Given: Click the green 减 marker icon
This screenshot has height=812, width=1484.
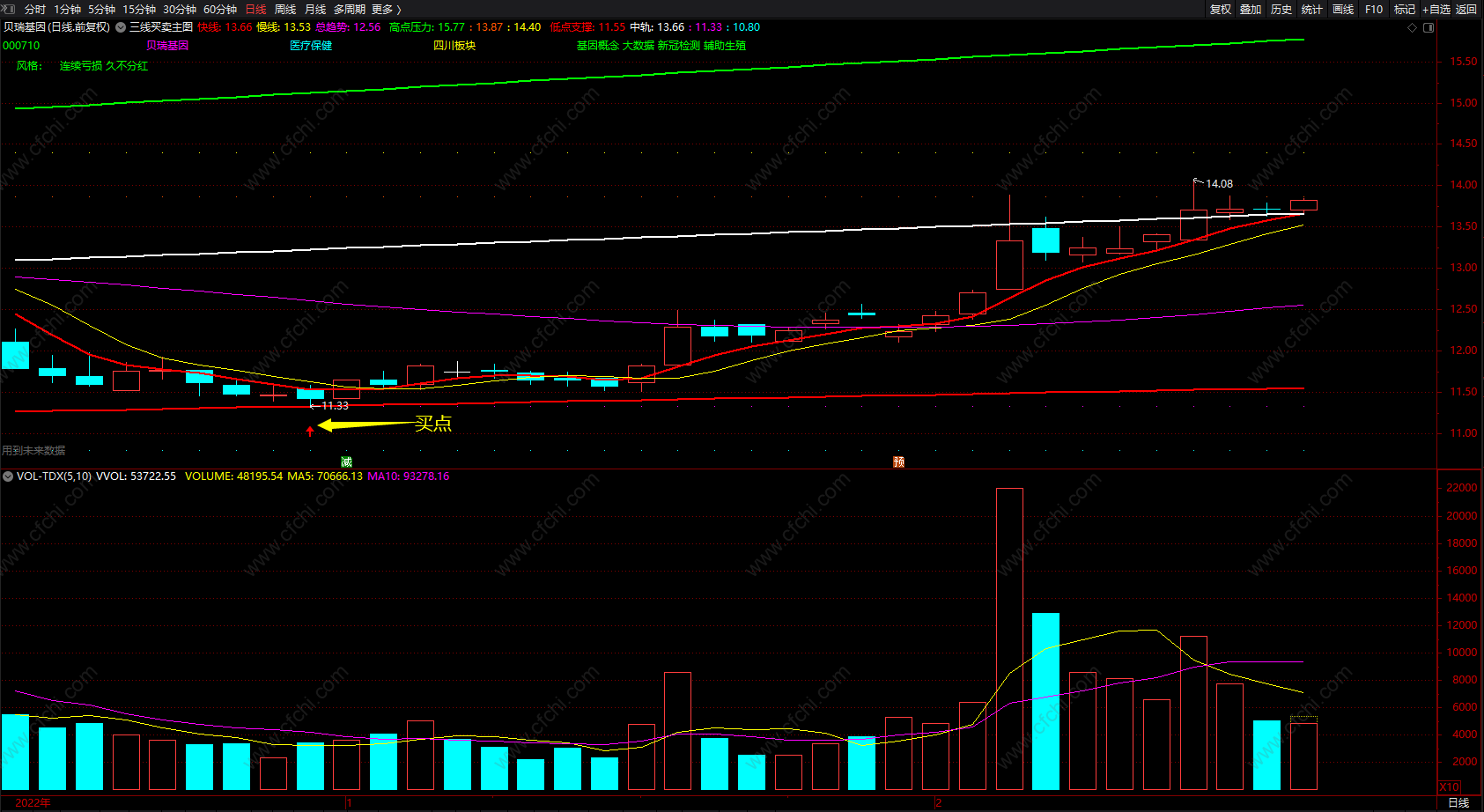Looking at the screenshot, I should tap(346, 461).
